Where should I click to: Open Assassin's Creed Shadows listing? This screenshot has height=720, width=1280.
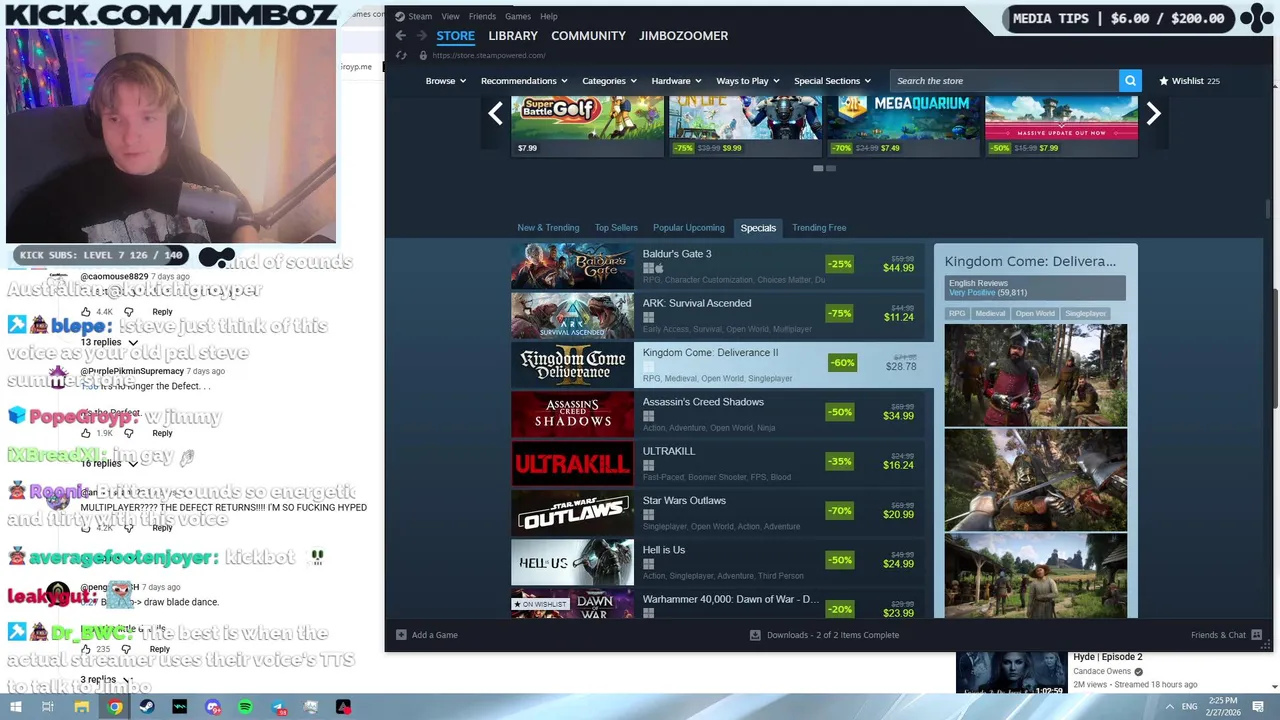pyautogui.click(x=716, y=414)
